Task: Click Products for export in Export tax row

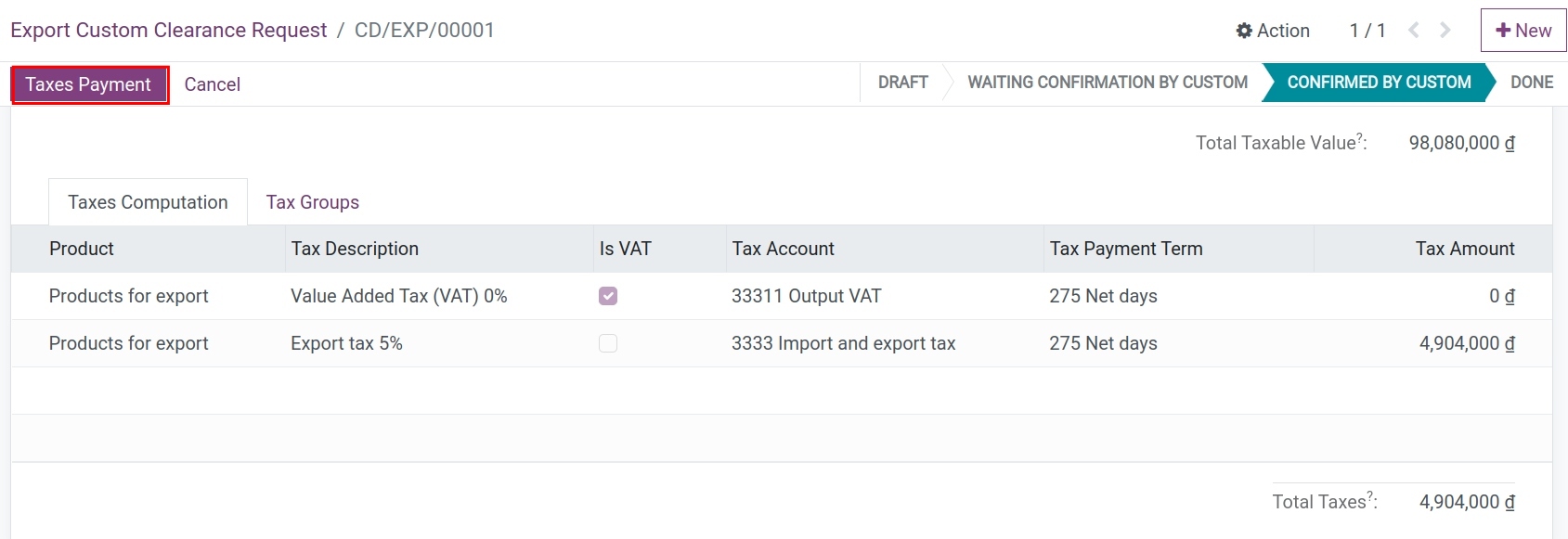Action: [128, 343]
